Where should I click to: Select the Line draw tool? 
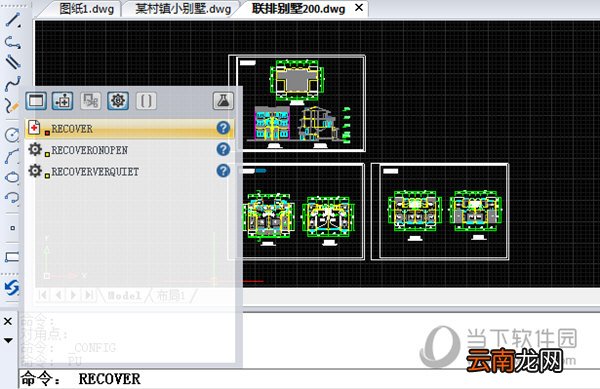(13, 20)
